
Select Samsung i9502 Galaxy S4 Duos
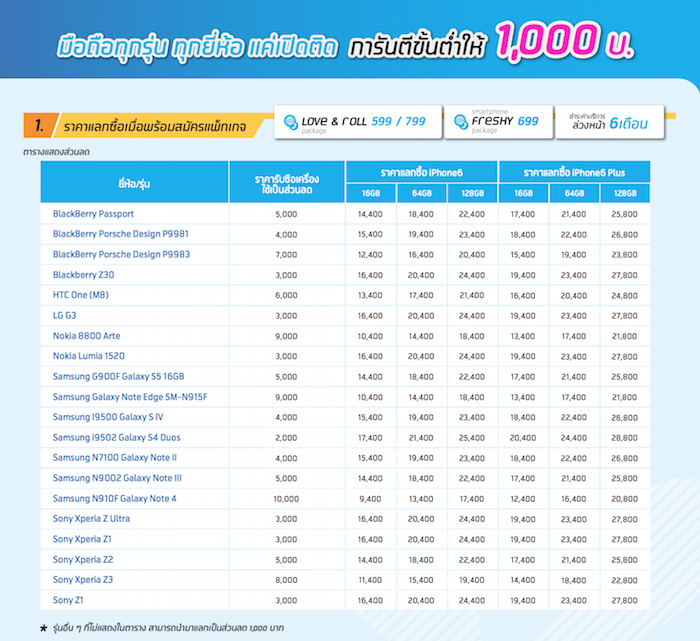click(x=117, y=437)
